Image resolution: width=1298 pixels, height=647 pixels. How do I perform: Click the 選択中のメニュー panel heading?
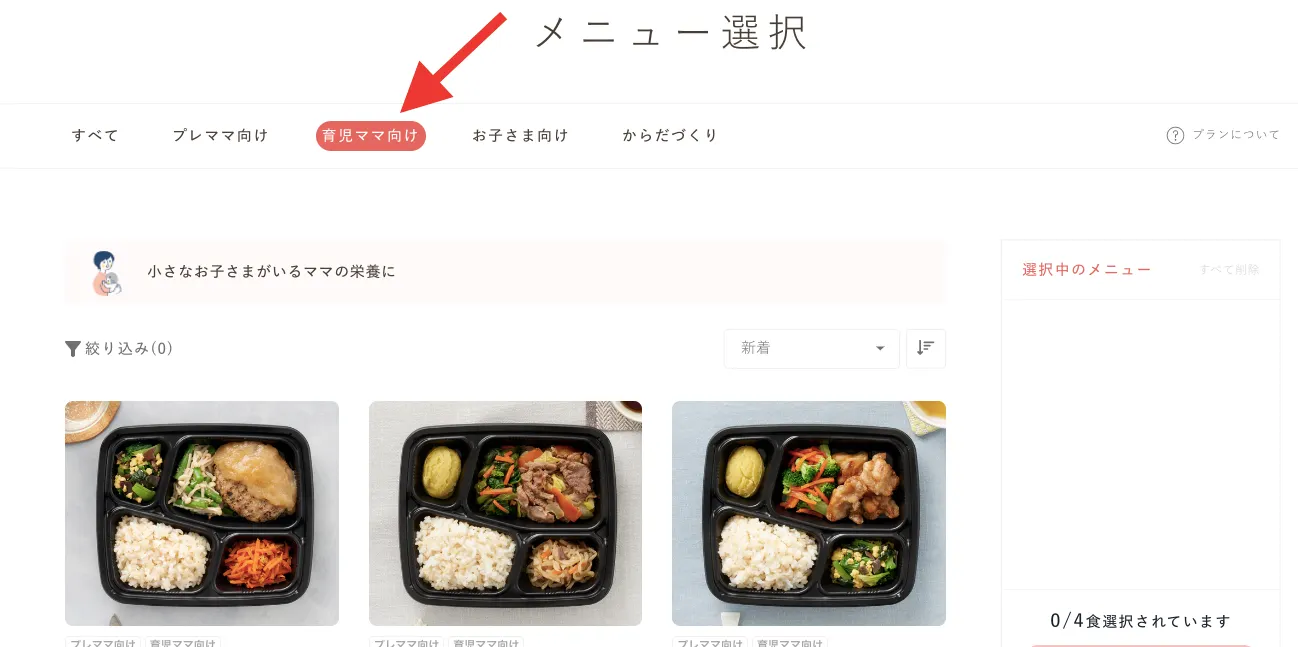point(1086,270)
